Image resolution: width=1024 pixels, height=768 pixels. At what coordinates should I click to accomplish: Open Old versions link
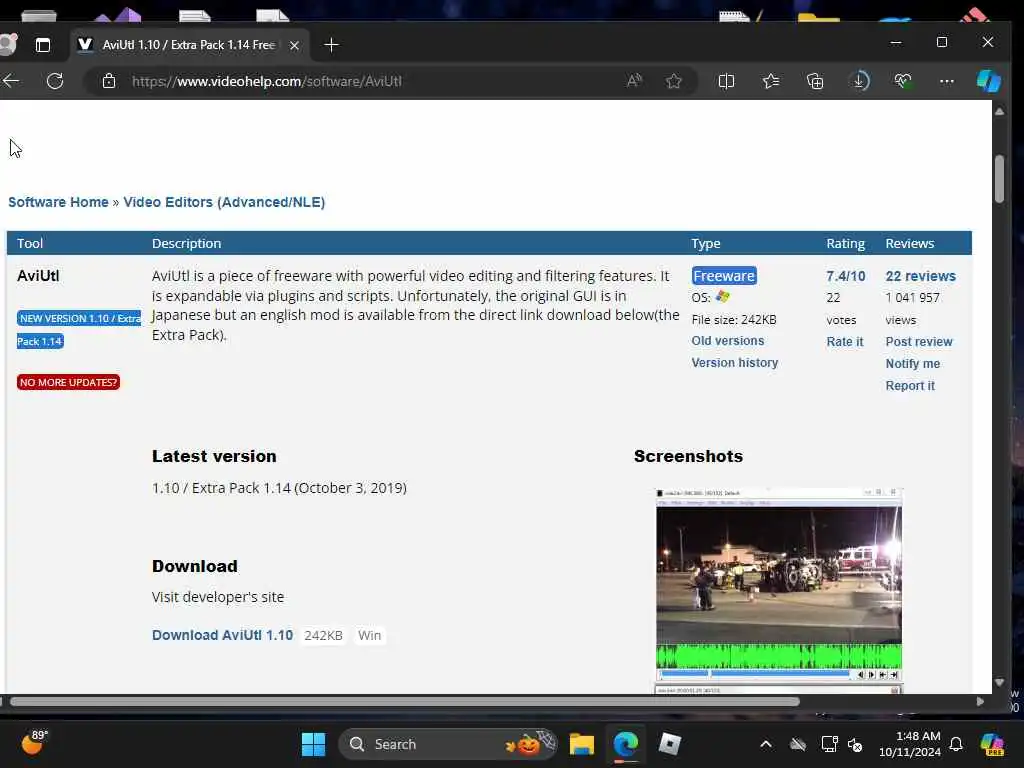728,341
